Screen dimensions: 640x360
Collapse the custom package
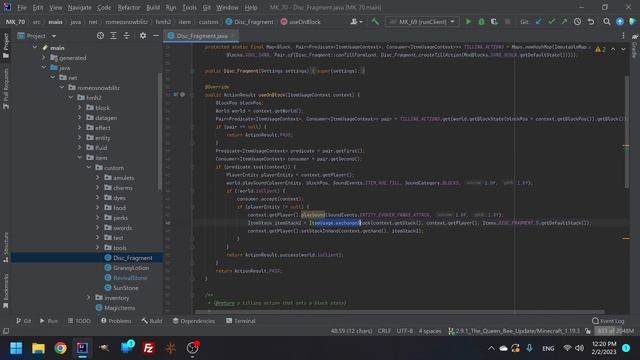point(89,168)
